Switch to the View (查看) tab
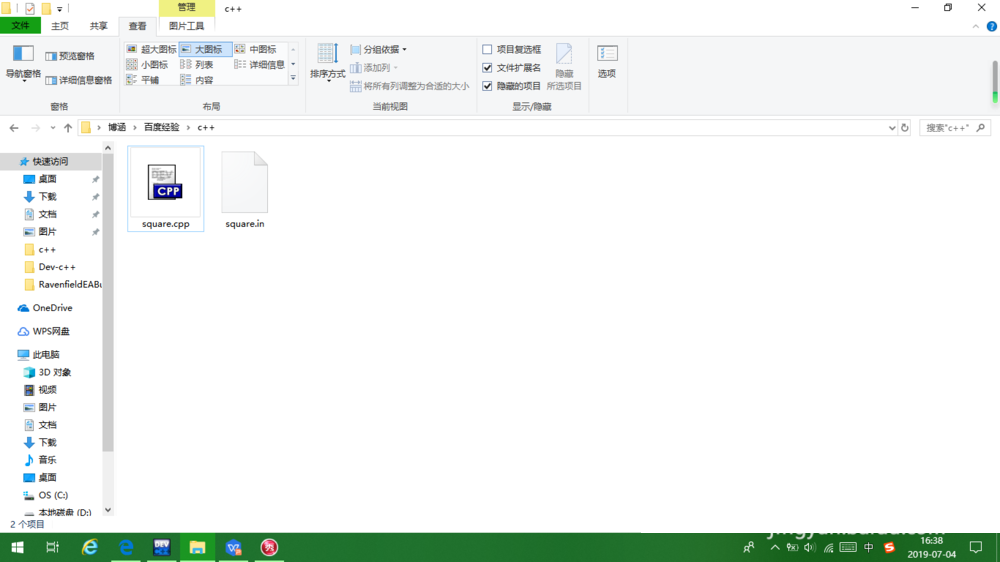Viewport: 1000px width, 562px height. [137, 26]
